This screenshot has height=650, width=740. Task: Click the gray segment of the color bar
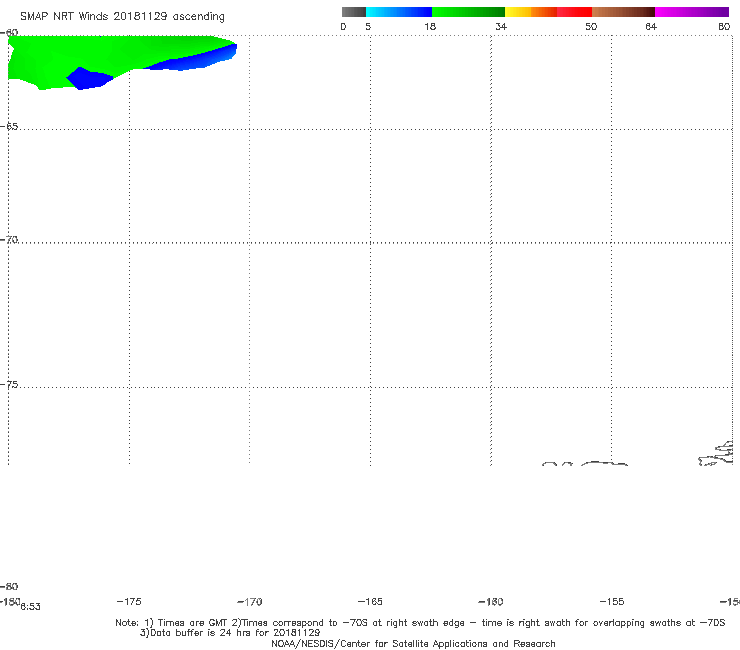(x=353, y=12)
